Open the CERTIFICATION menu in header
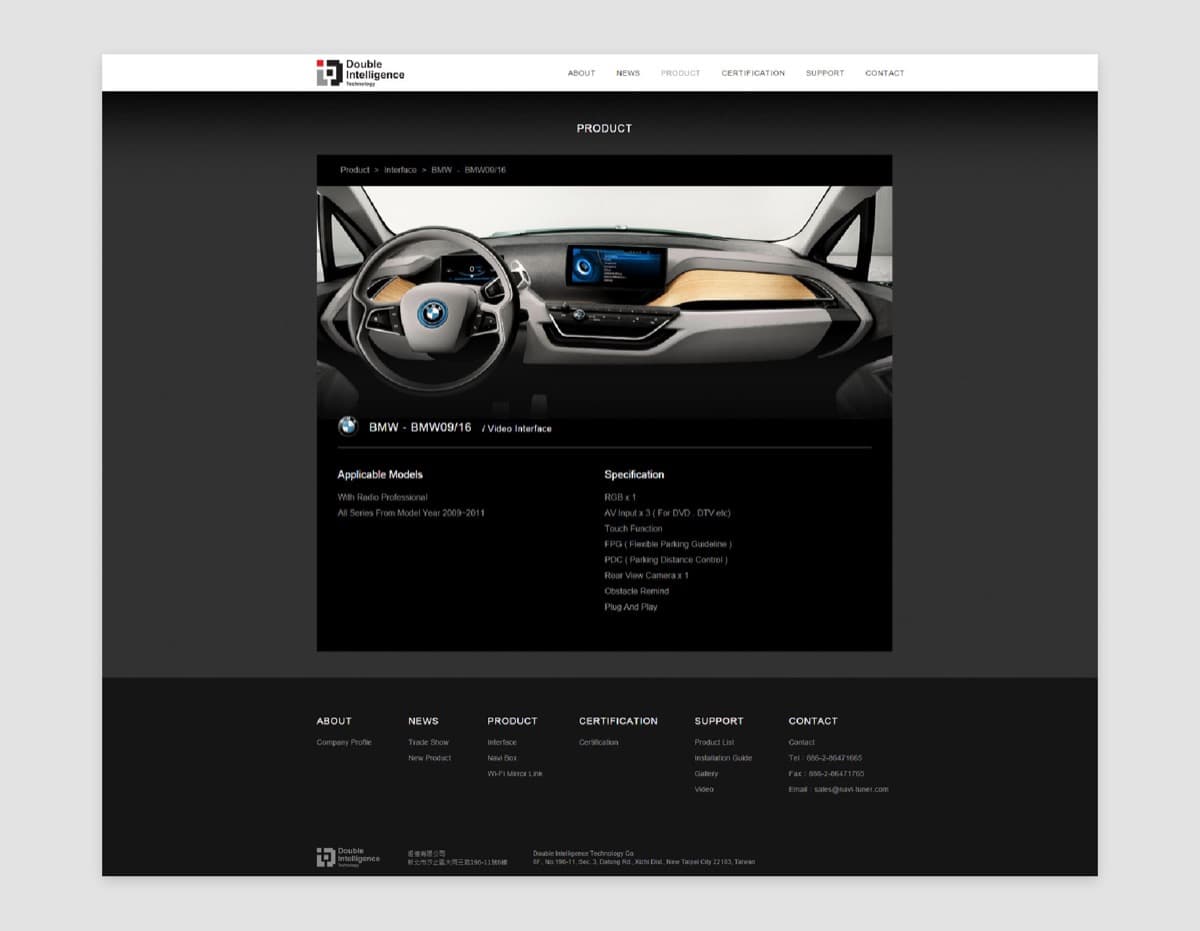1200x931 pixels. pyautogui.click(x=753, y=73)
